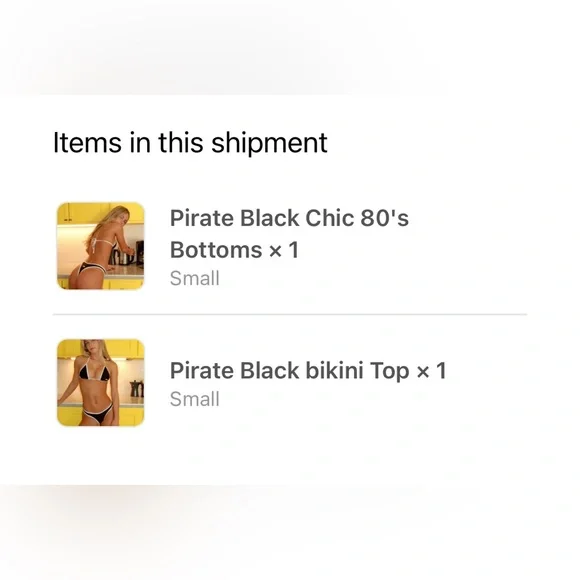
Task: Click the 80's text in the first item name
Action: (x=385, y=218)
